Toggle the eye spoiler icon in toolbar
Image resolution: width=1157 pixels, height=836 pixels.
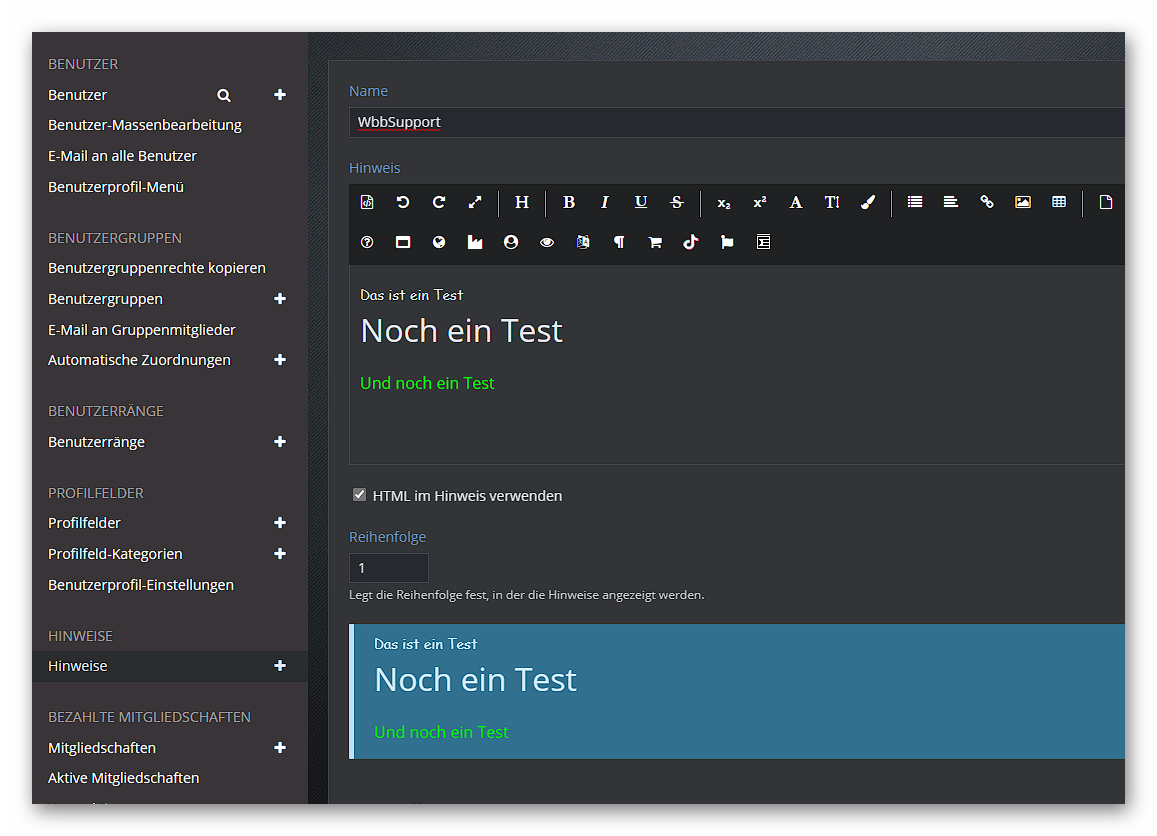coord(547,242)
